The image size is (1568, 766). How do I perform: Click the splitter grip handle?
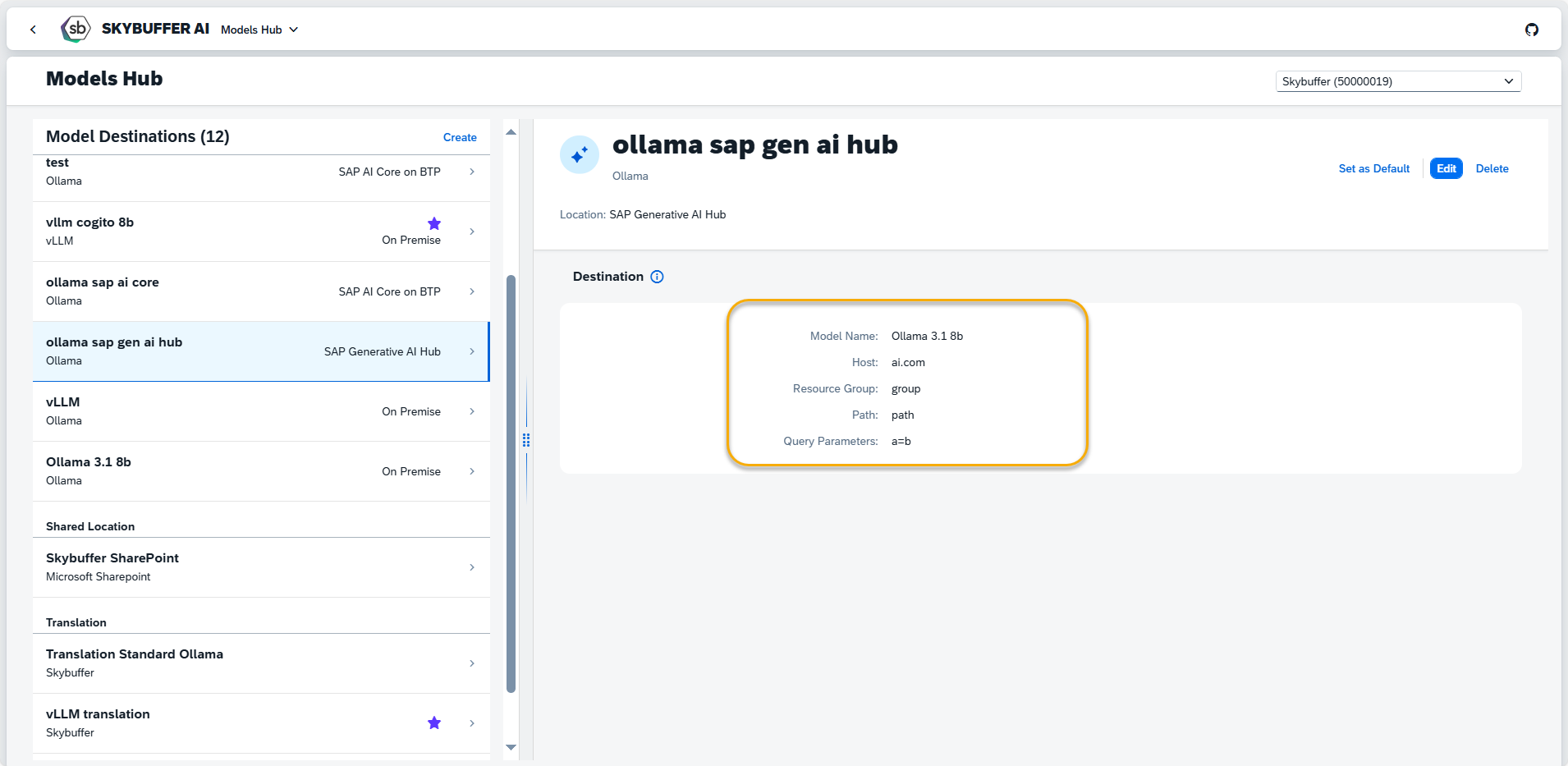526,440
